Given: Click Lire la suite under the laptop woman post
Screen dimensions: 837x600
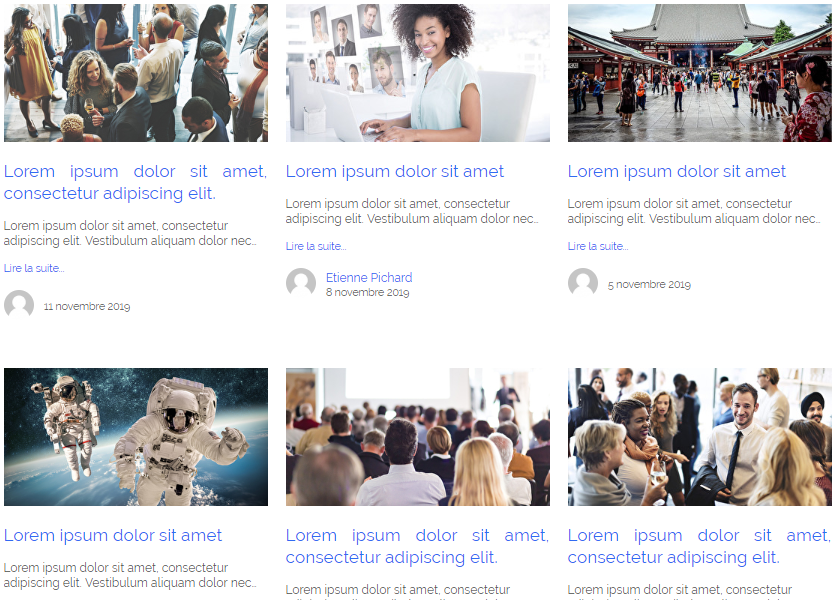Looking at the screenshot, I should click(x=315, y=246).
